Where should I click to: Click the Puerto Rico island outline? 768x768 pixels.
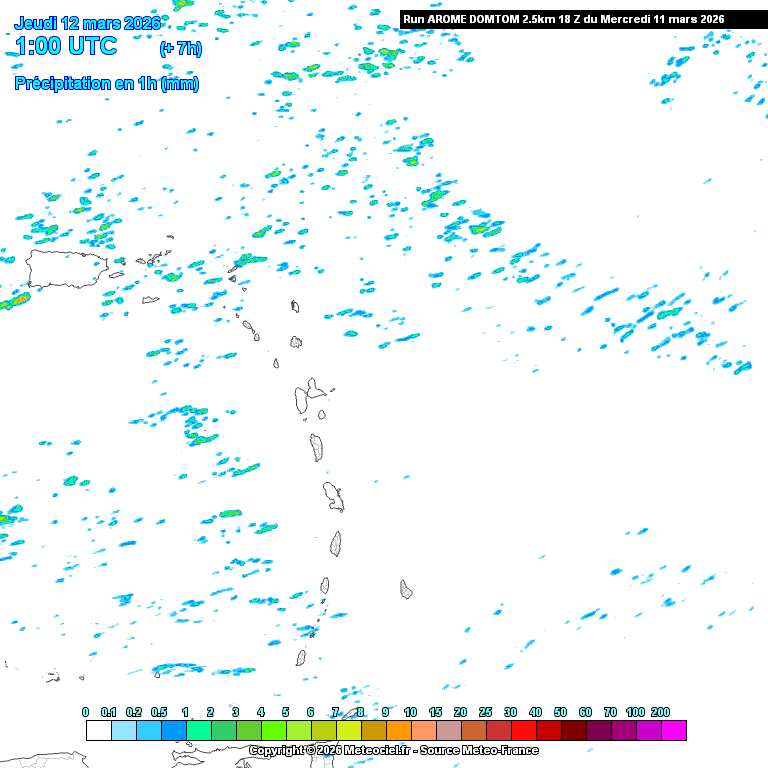click(64, 269)
